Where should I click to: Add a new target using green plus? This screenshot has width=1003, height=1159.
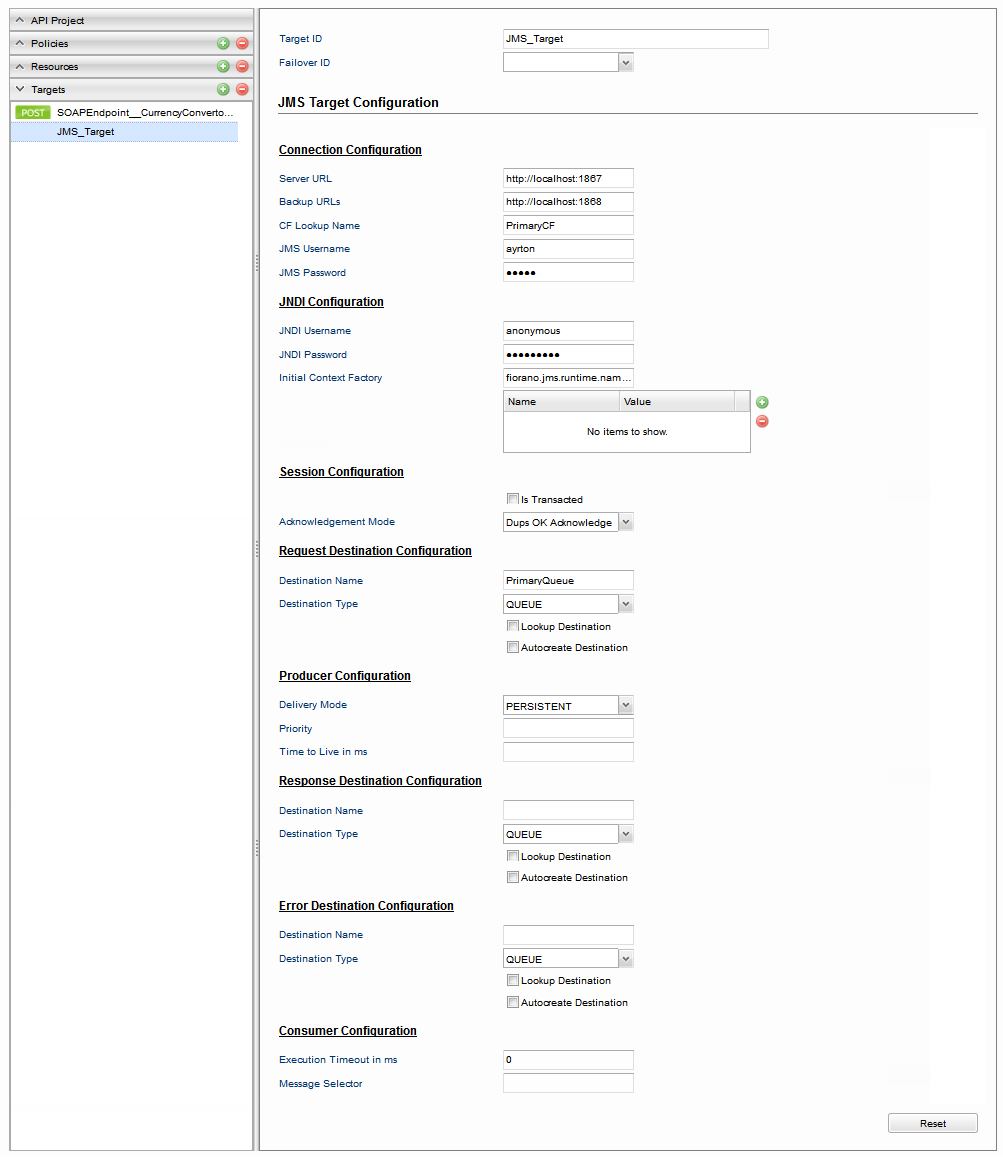coord(223,89)
